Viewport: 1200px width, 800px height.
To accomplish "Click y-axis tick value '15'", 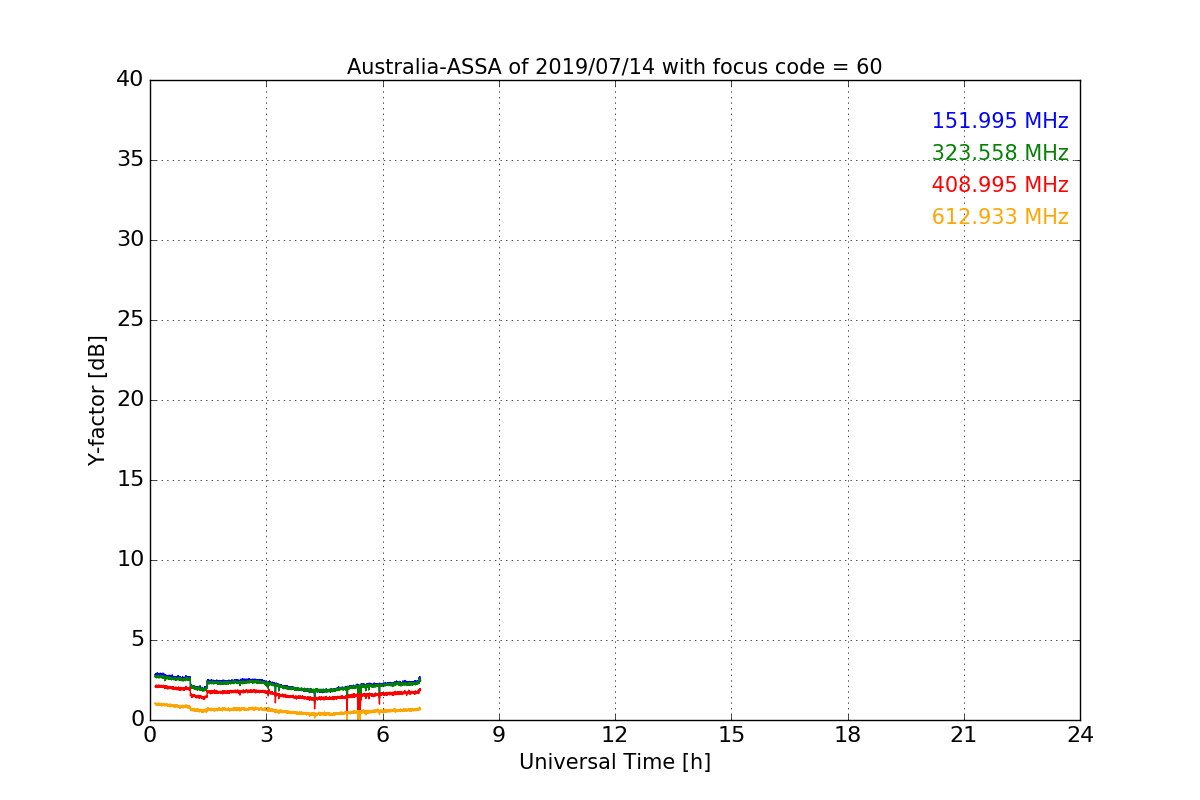I will point(130,480).
